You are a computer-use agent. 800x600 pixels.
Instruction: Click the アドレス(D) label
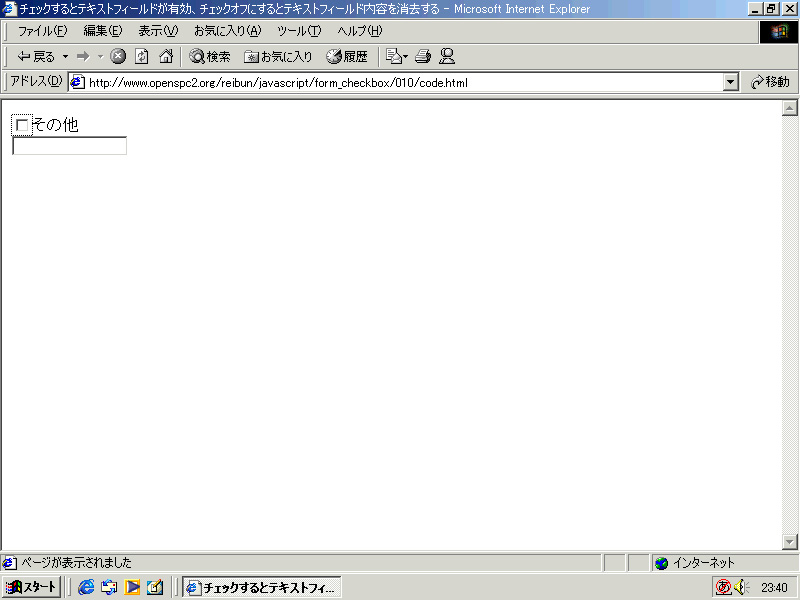pyautogui.click(x=36, y=82)
